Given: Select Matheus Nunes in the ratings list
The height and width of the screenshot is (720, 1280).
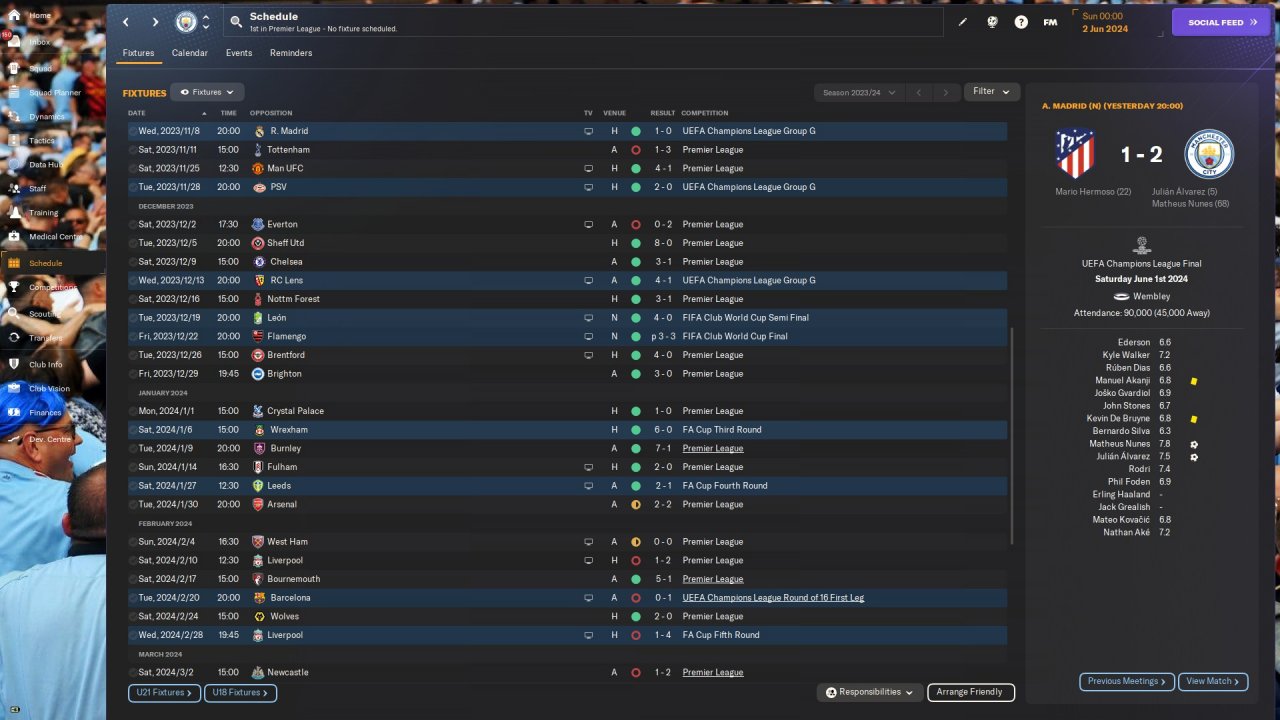Looking at the screenshot, I should coord(1120,444).
